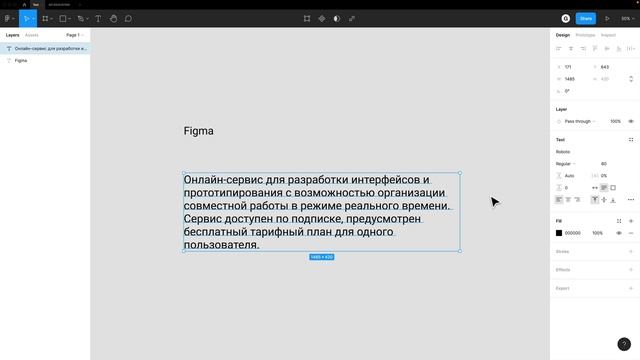Set text align left
This screenshot has width=640, height=360.
pos(559,200)
